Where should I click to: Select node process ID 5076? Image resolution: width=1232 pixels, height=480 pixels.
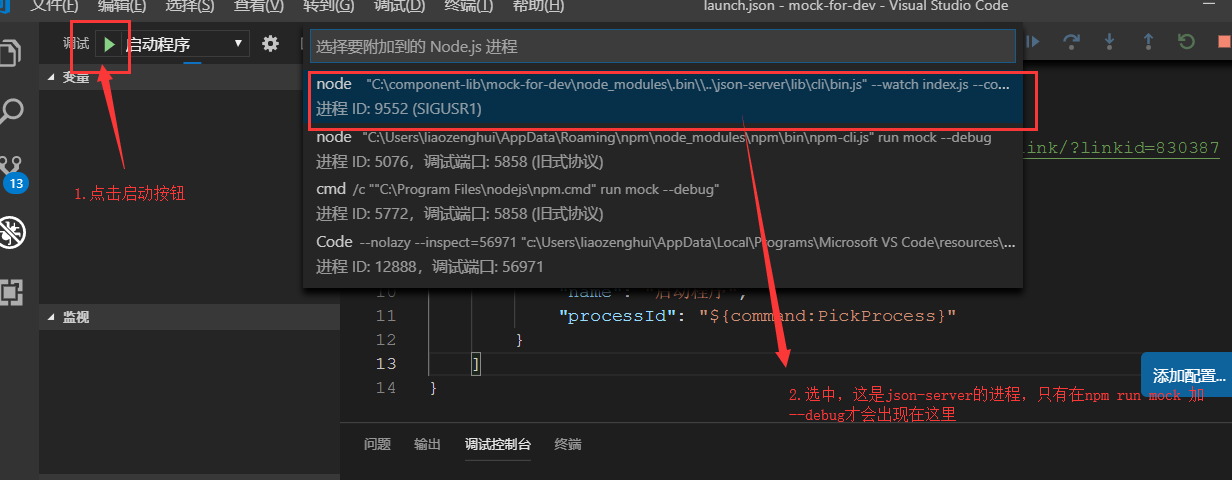[x=662, y=149]
